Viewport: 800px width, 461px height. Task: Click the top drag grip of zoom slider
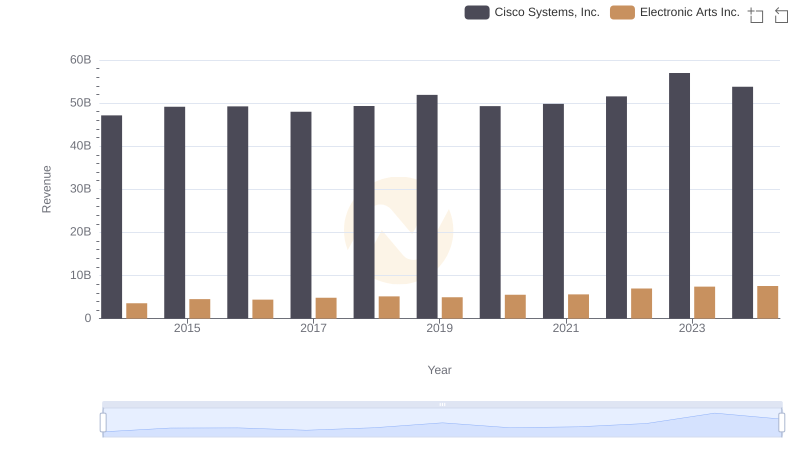pos(442,404)
